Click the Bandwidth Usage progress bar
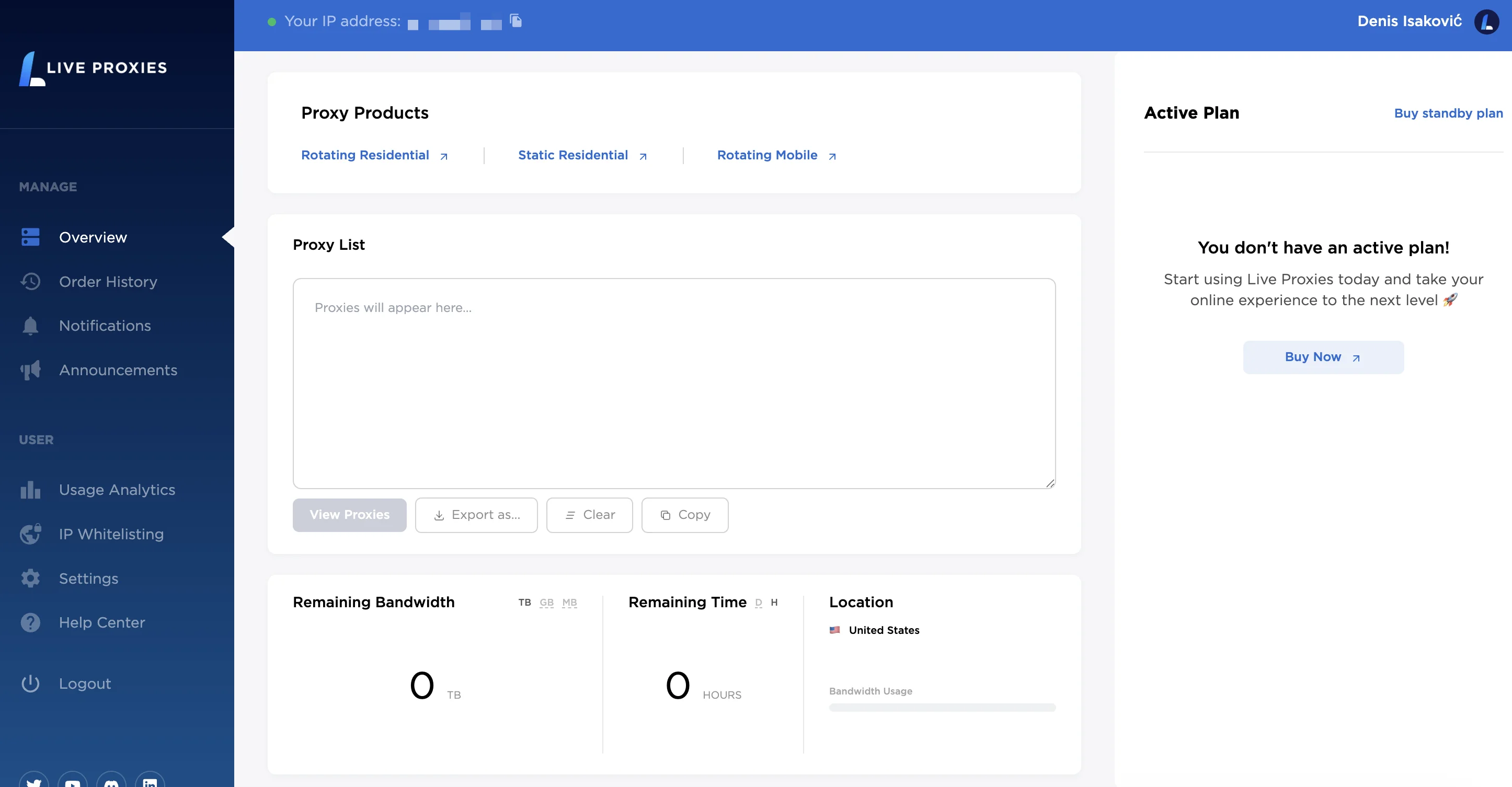 (x=942, y=708)
